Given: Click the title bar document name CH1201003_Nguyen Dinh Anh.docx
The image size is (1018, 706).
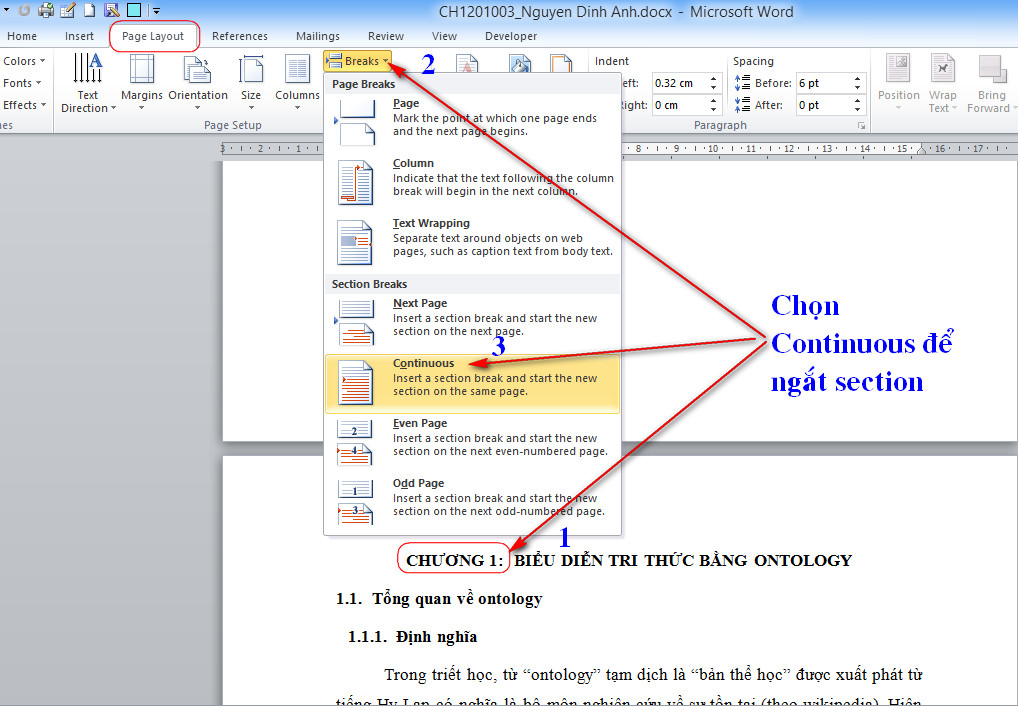Looking at the screenshot, I should [555, 12].
